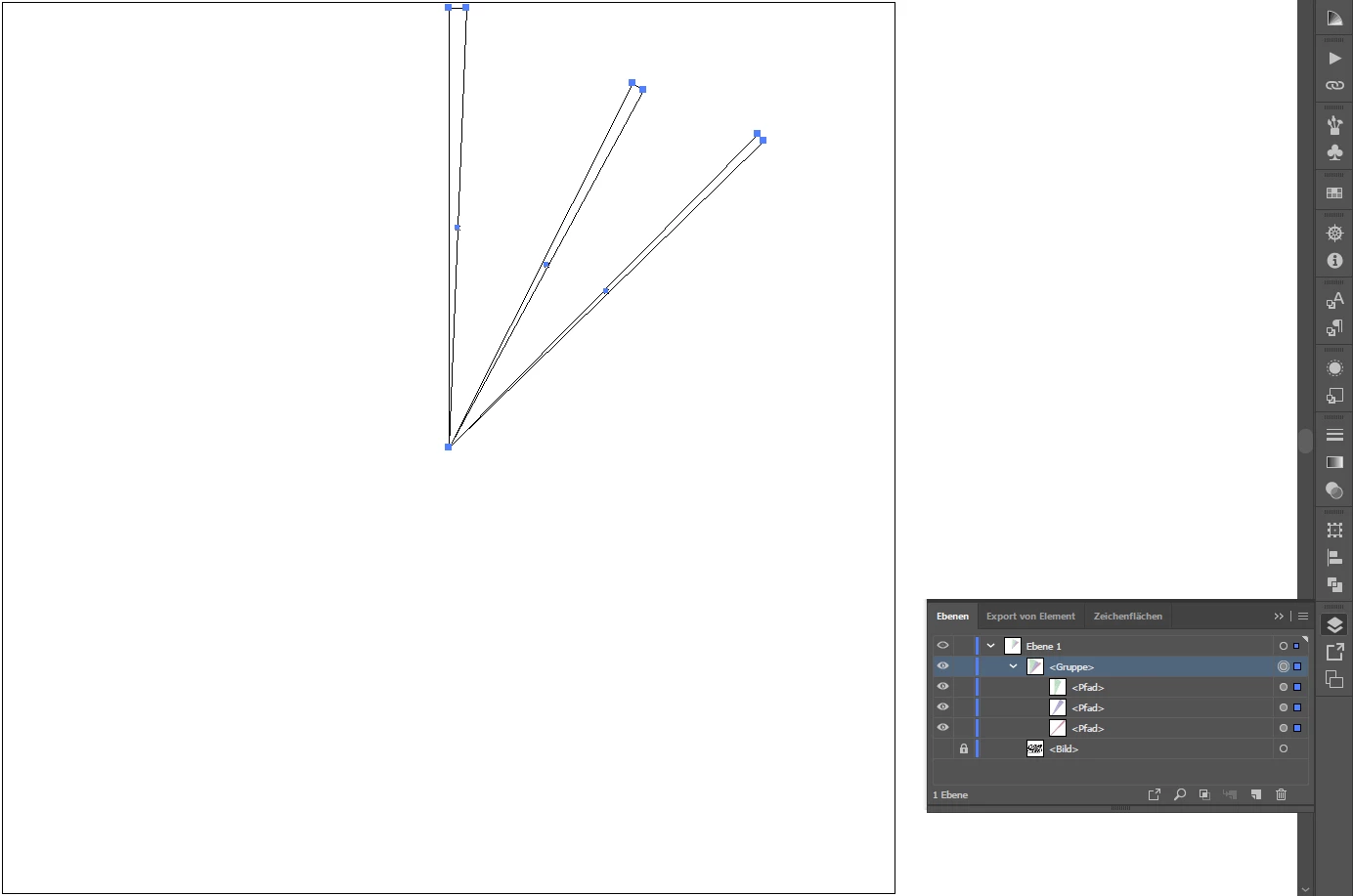Open the Appearance panel icon
The width and height of the screenshot is (1353, 896).
point(1334,368)
